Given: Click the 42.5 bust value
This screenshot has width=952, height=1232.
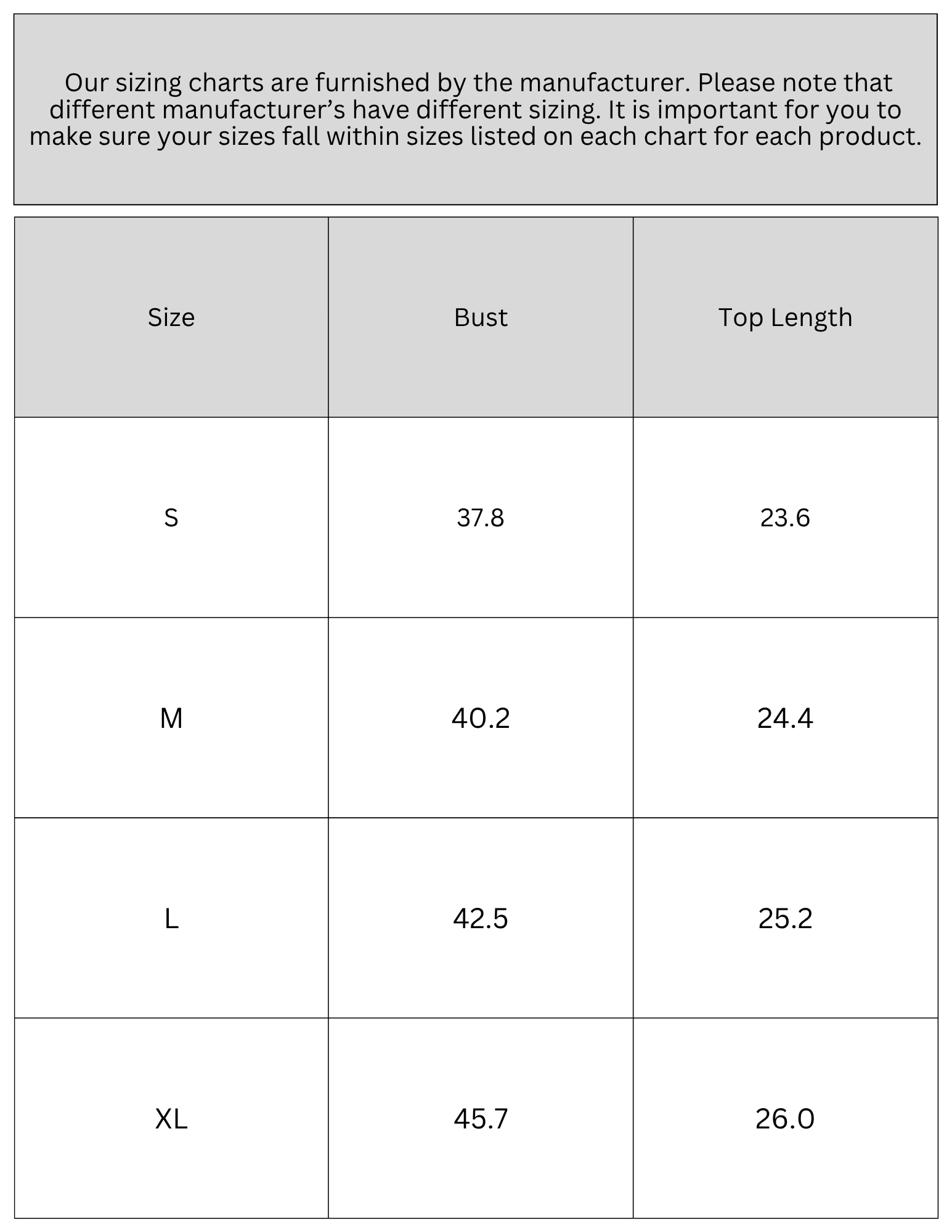Looking at the screenshot, I should coord(481,918).
